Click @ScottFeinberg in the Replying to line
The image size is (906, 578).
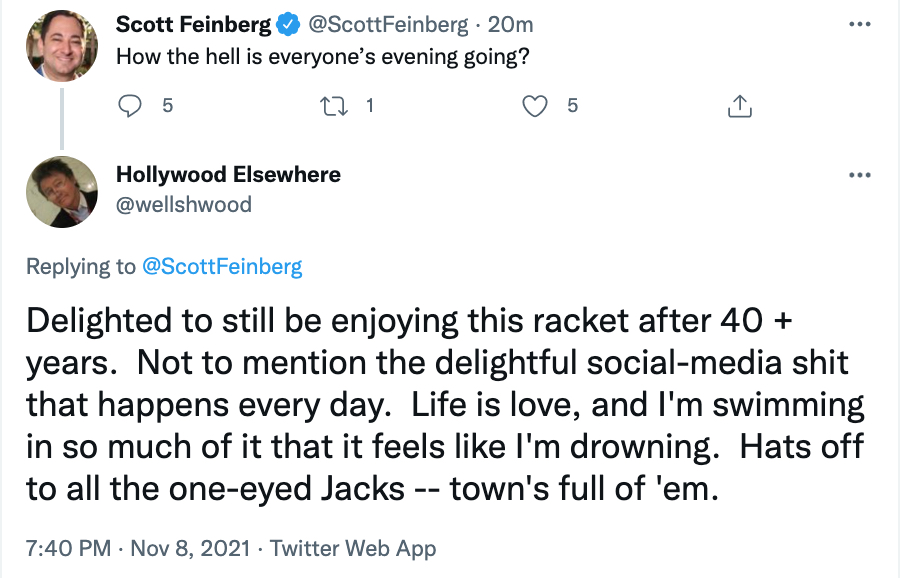click(x=221, y=266)
